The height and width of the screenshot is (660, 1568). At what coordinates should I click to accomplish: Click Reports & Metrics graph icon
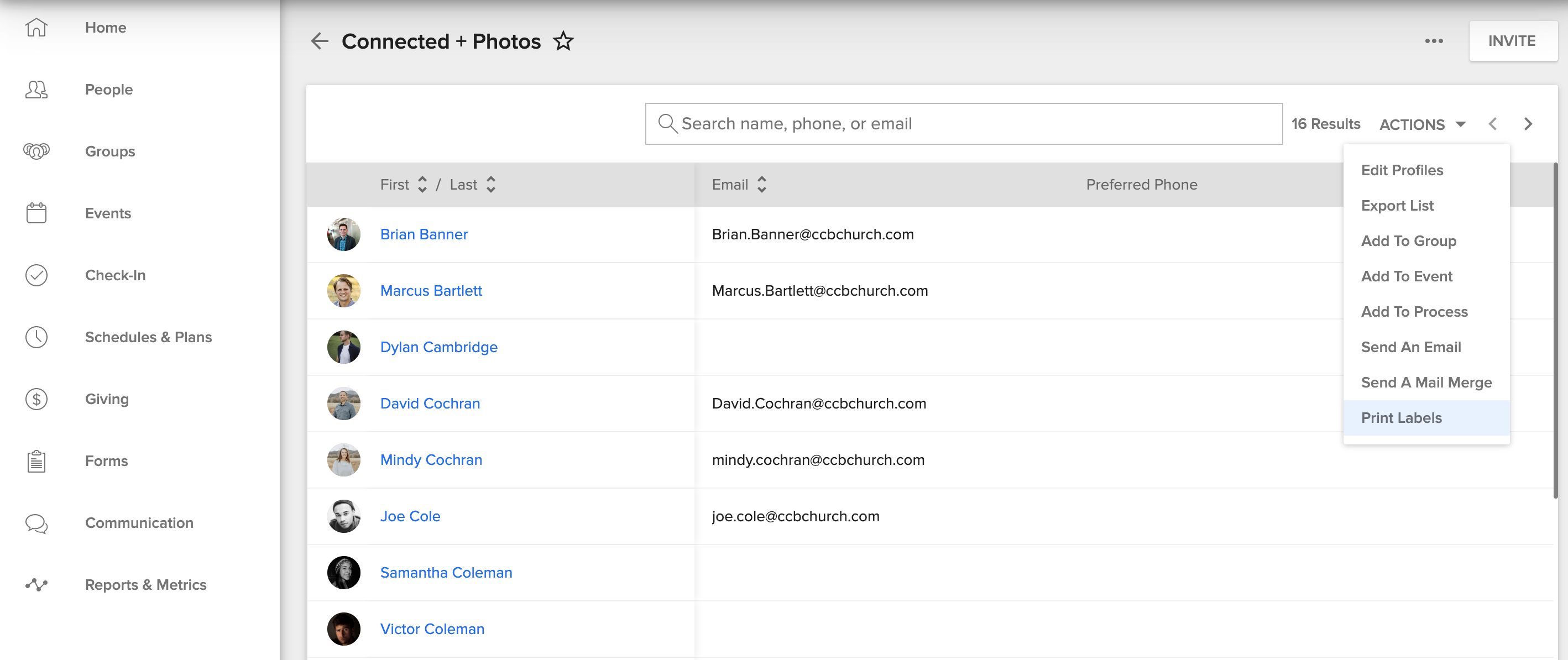(36, 585)
